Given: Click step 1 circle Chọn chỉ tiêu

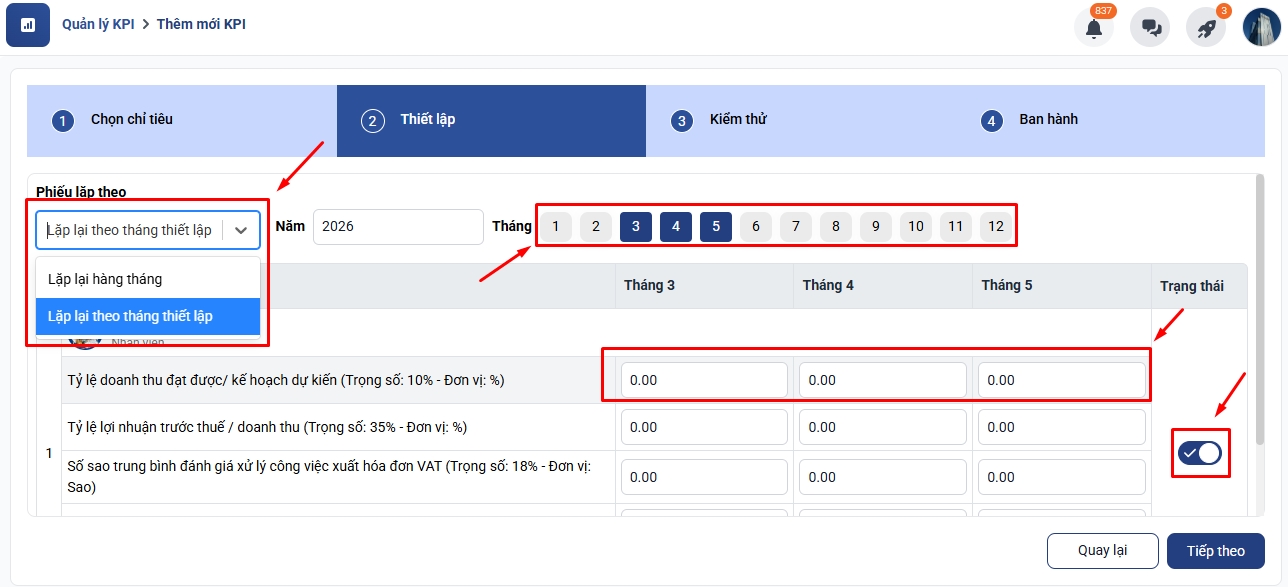Looking at the screenshot, I should tap(63, 121).
